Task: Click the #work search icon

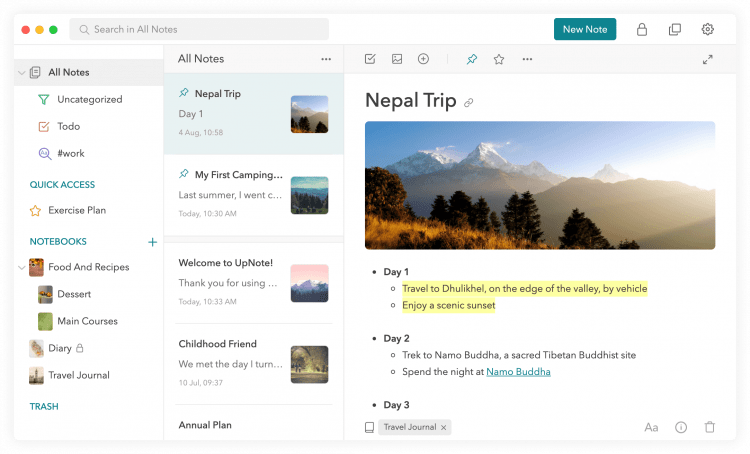Action: [44, 154]
